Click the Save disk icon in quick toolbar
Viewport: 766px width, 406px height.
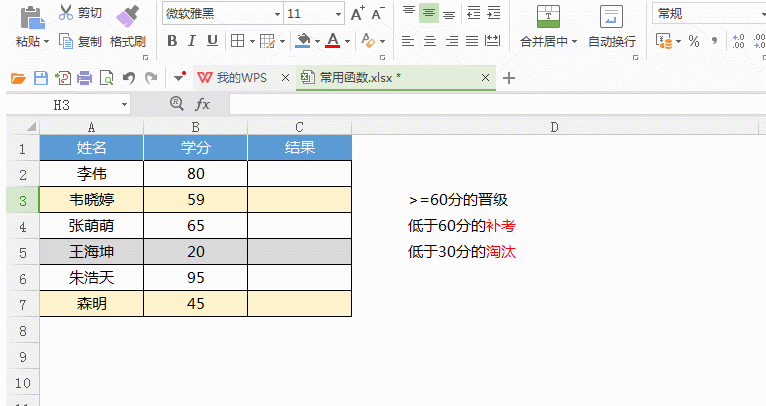click(x=40, y=78)
